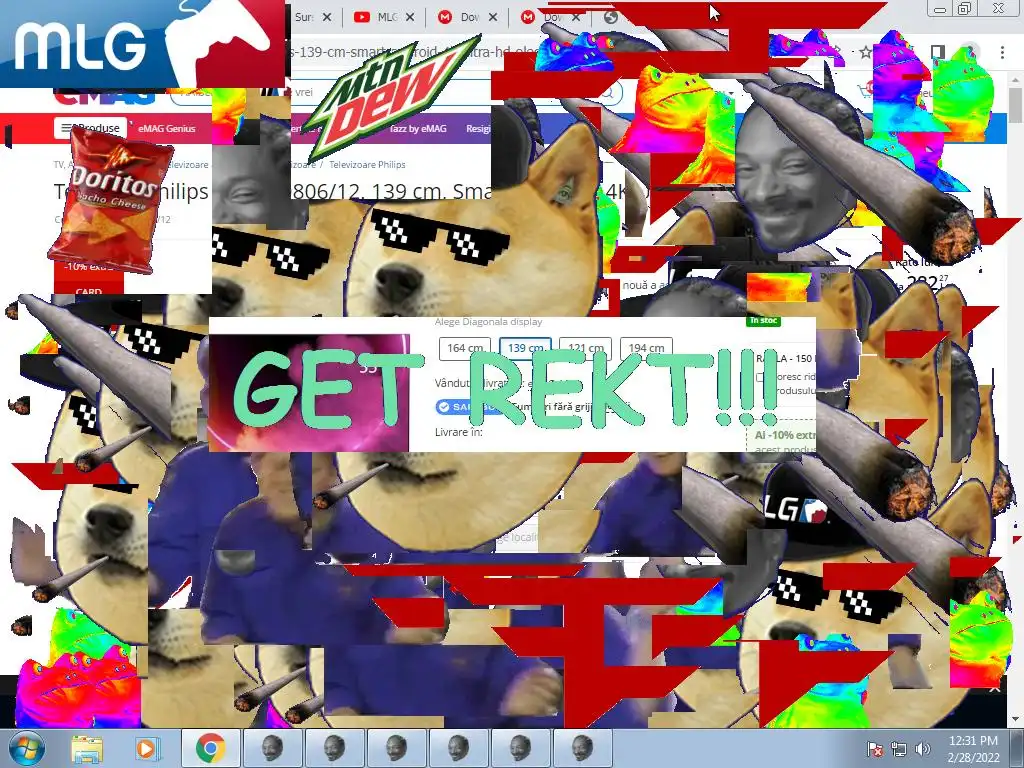Close the 'Sur' browser tab
Screen dimensions: 1024x768
click(327, 17)
